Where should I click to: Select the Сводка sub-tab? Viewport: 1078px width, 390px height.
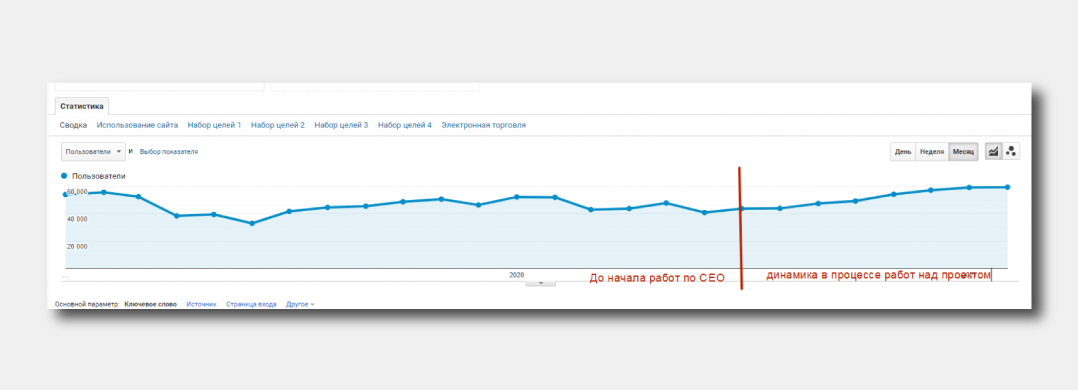tap(73, 125)
